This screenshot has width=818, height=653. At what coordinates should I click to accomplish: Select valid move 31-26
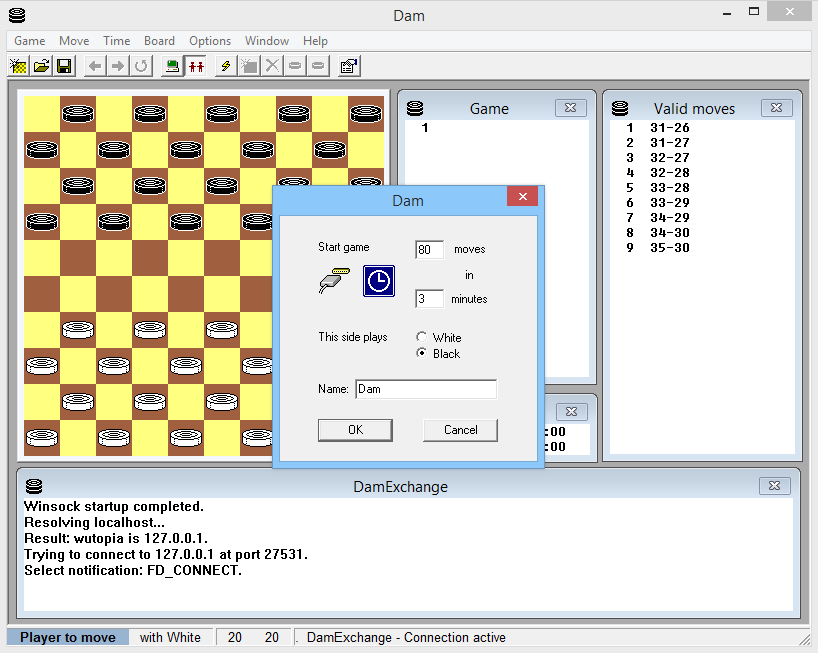[669, 128]
